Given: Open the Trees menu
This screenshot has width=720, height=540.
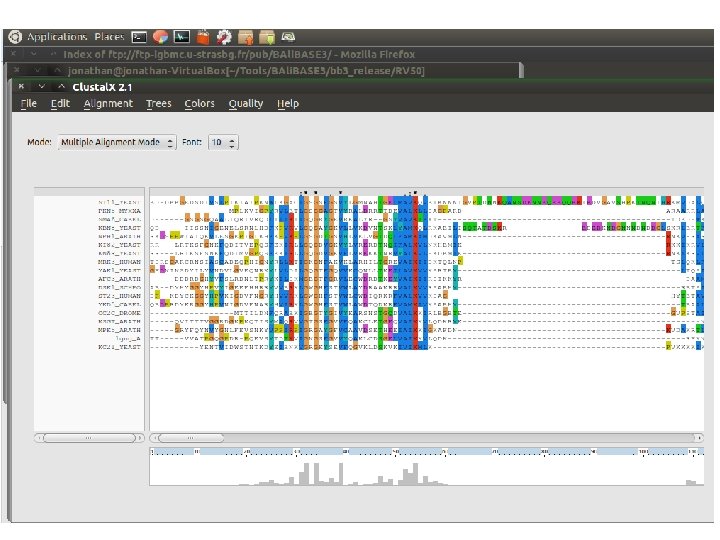Looking at the screenshot, I should point(158,104).
